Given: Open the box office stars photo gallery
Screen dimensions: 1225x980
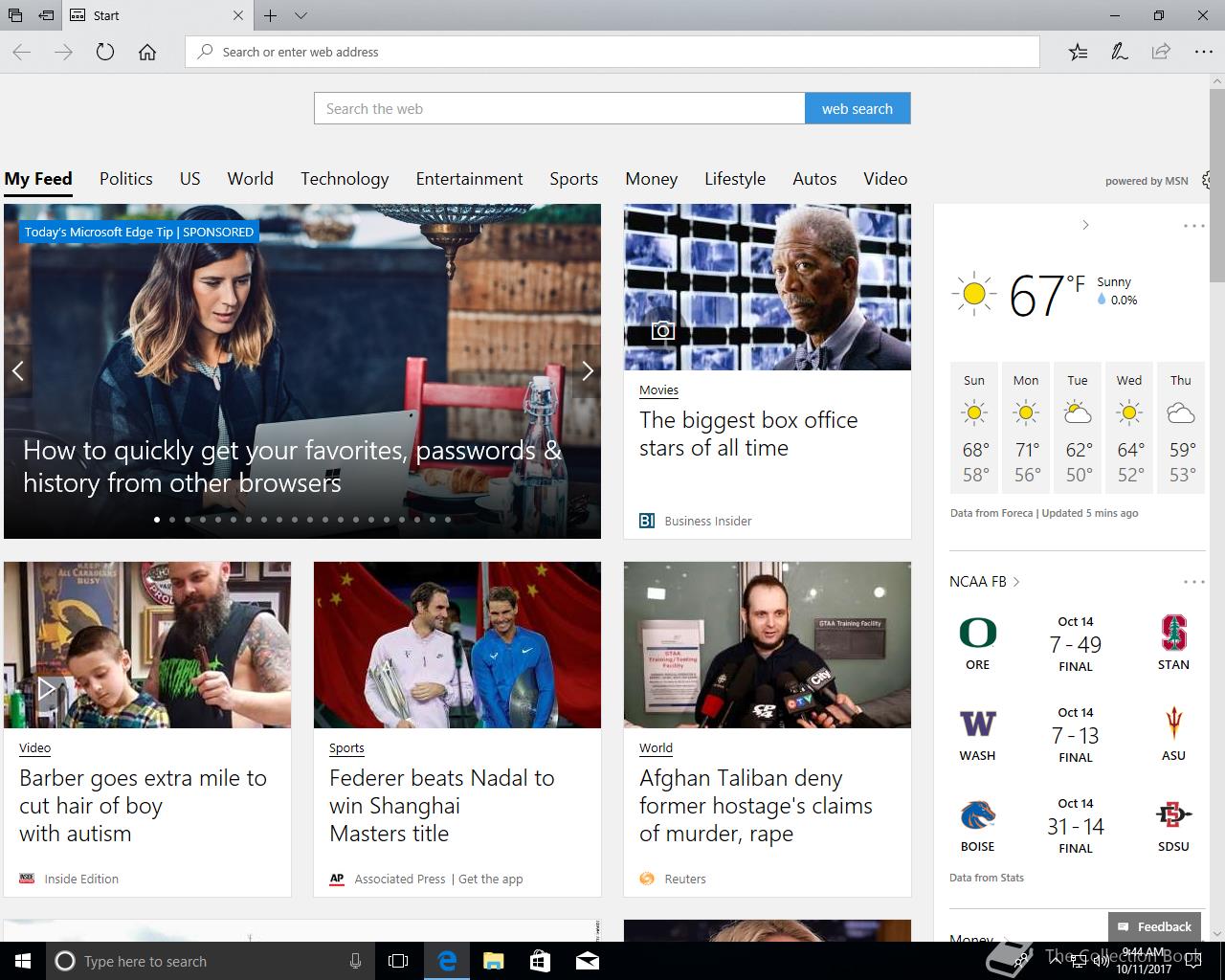Looking at the screenshot, I should tap(768, 287).
